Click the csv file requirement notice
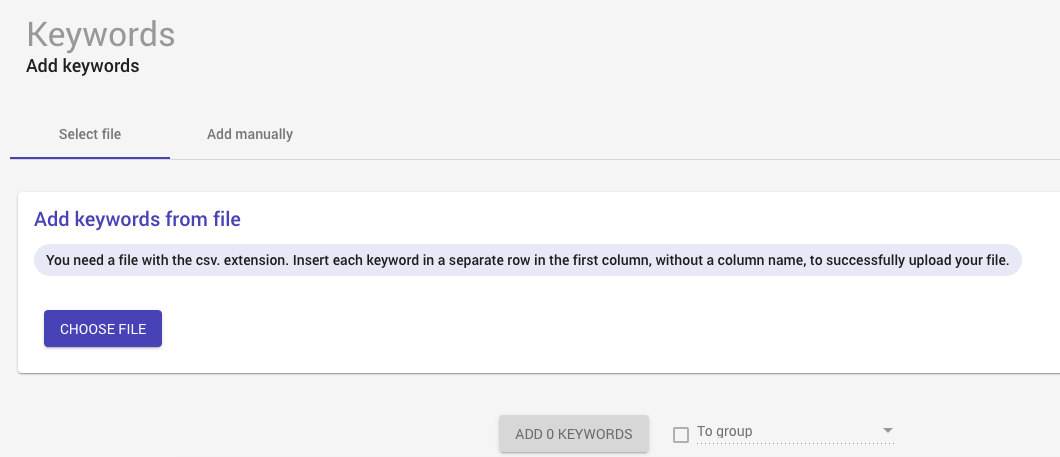The image size is (1060, 457). point(527,261)
